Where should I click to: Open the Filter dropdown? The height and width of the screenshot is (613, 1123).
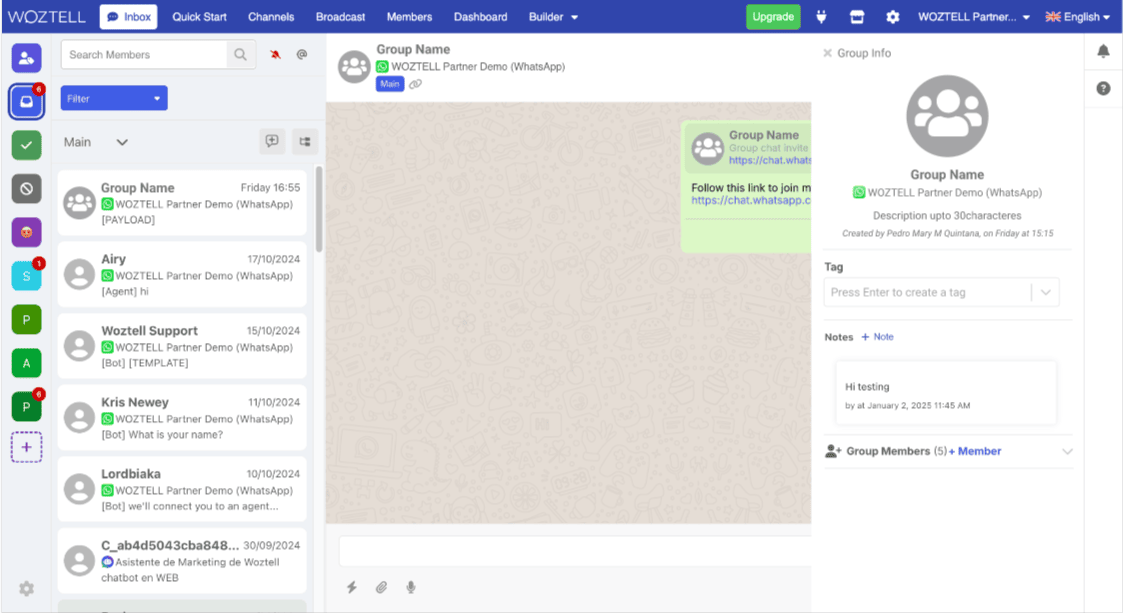point(114,98)
